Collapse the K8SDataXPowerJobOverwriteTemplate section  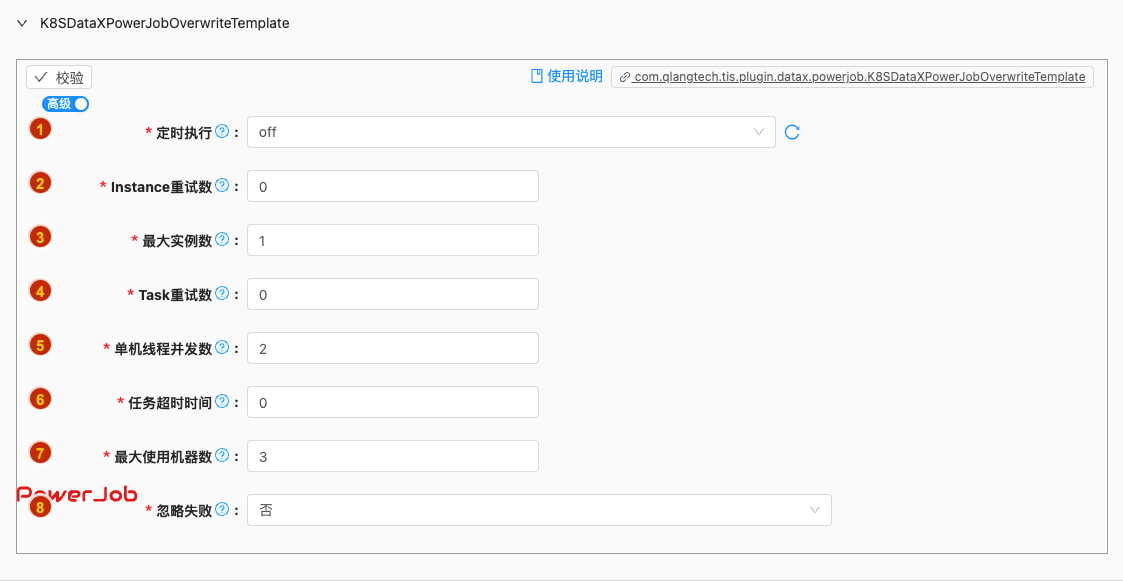pos(22,23)
